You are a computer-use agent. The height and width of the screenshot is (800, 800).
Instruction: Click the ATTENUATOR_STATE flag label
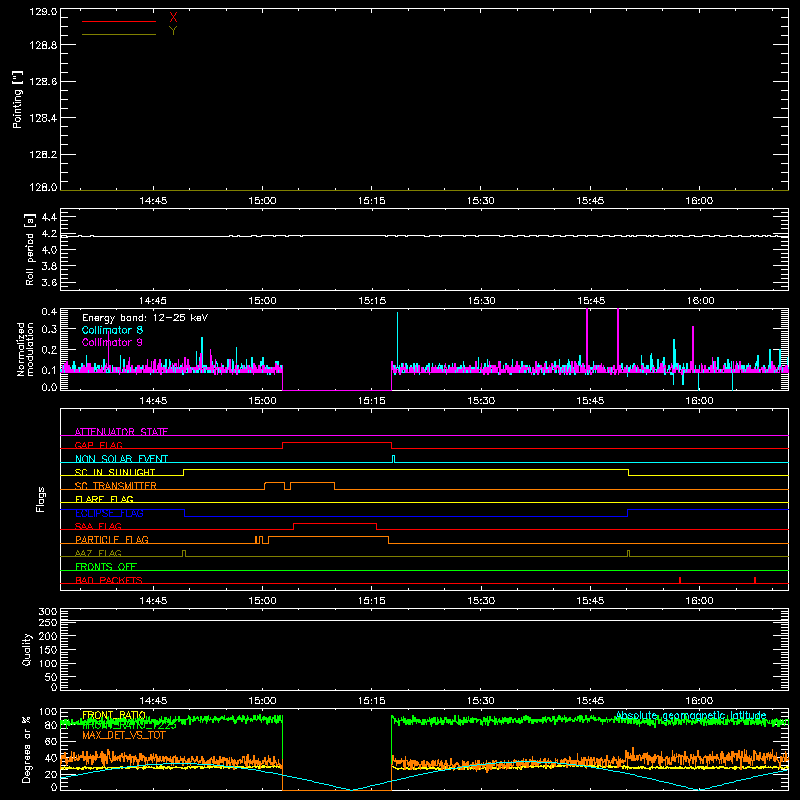(121, 432)
